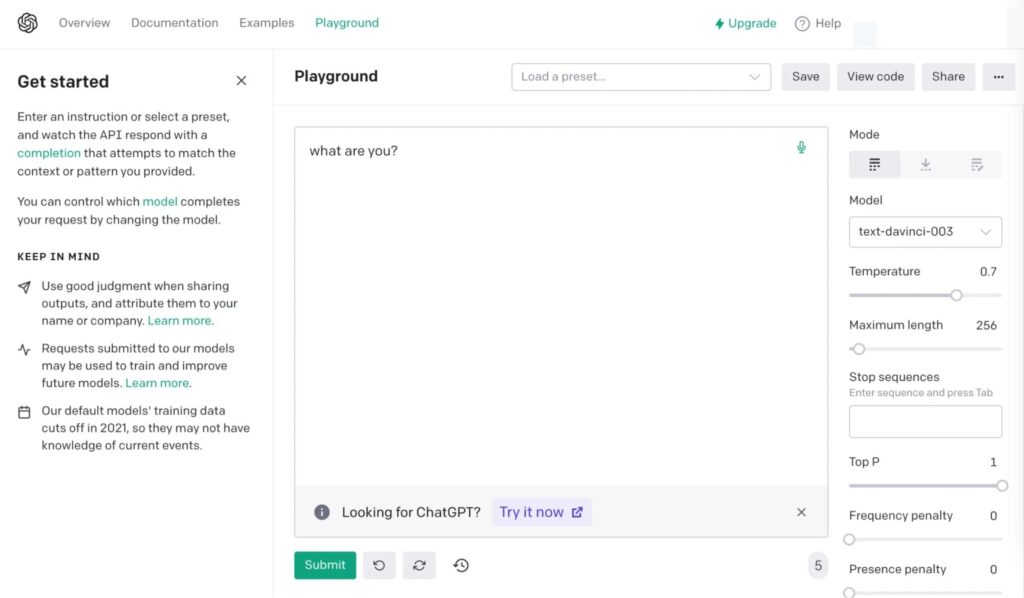Viewport: 1024px width, 598px height.
Task: Open the completion link in Get started
Action: [x=49, y=153]
